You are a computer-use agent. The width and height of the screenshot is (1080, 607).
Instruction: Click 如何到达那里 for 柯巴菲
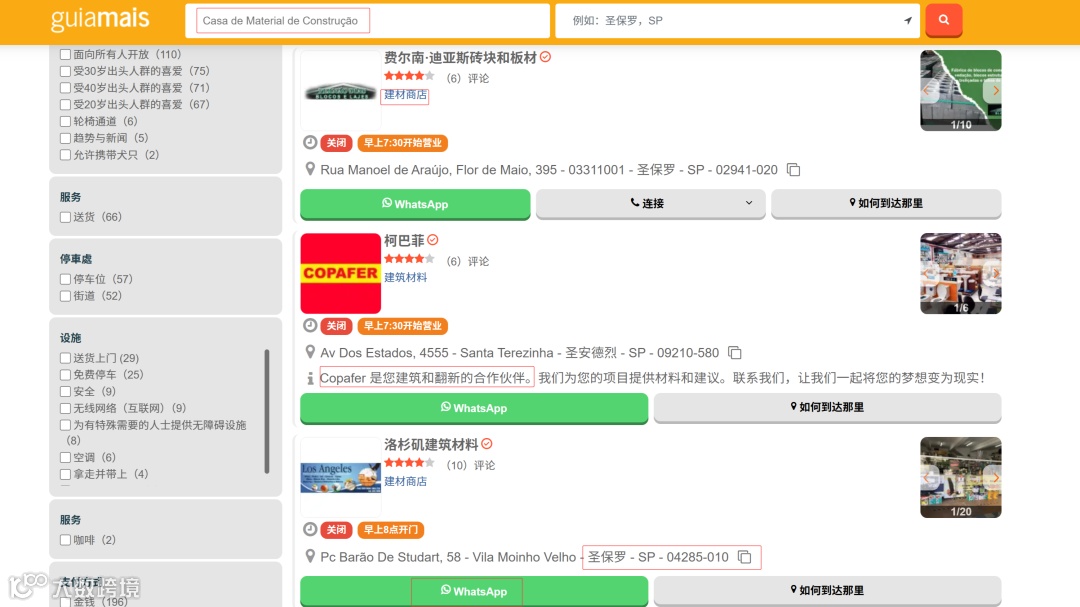click(x=827, y=407)
